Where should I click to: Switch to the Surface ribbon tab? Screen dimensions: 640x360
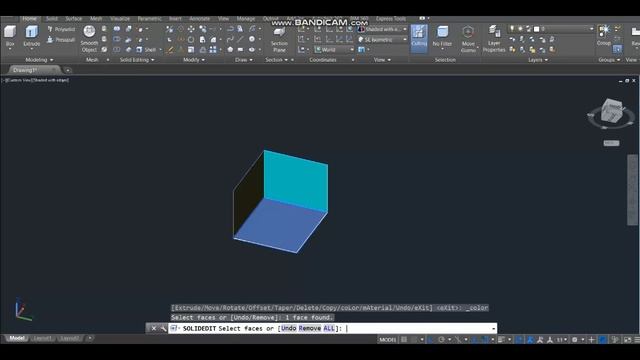click(73, 19)
